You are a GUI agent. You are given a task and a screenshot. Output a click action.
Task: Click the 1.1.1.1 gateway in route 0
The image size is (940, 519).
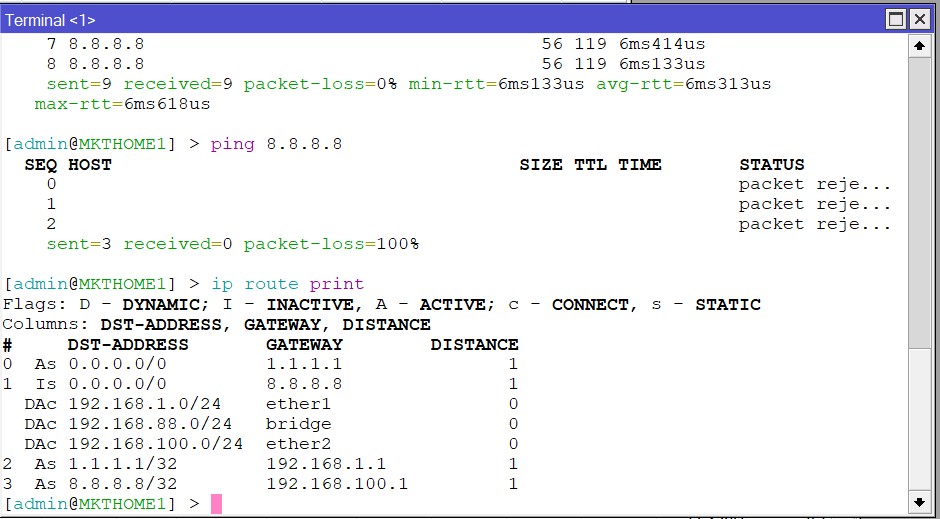click(x=304, y=364)
